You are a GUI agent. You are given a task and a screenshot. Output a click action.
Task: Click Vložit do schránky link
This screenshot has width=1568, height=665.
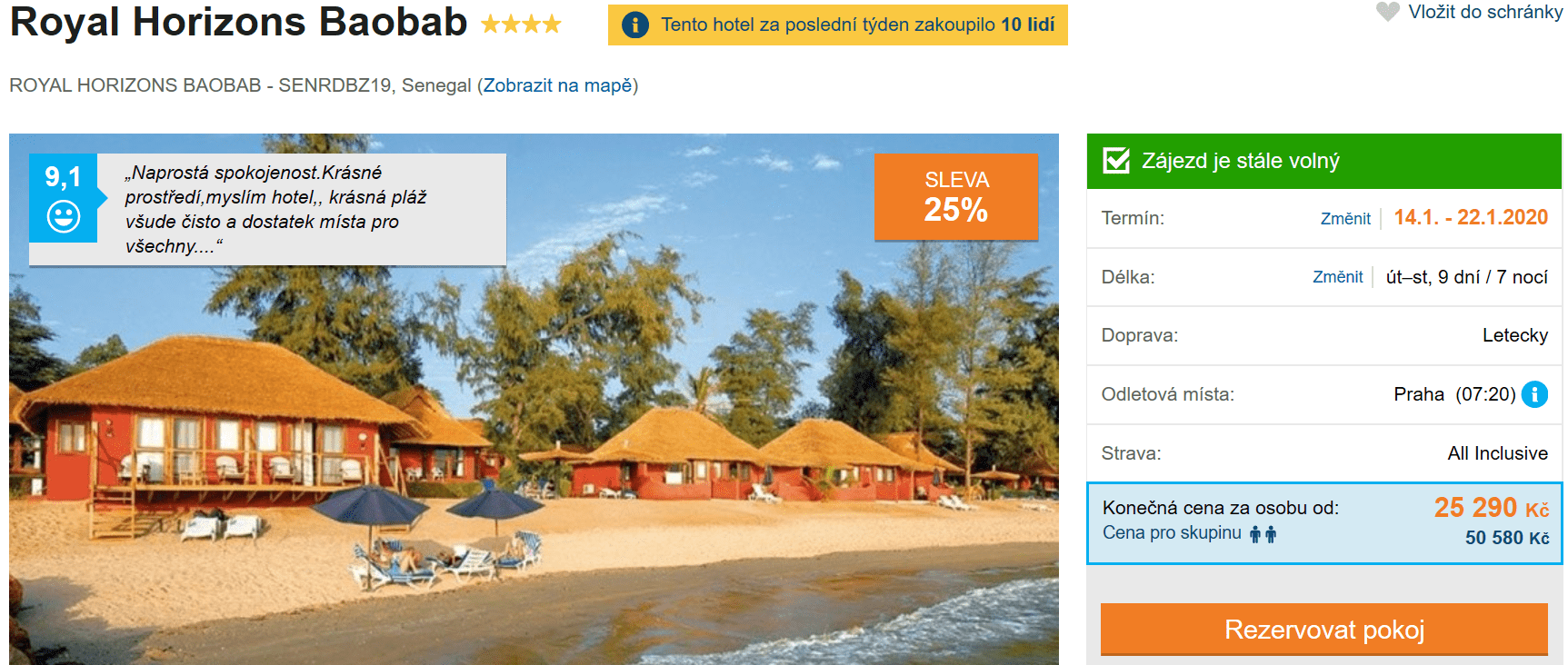1485,12
